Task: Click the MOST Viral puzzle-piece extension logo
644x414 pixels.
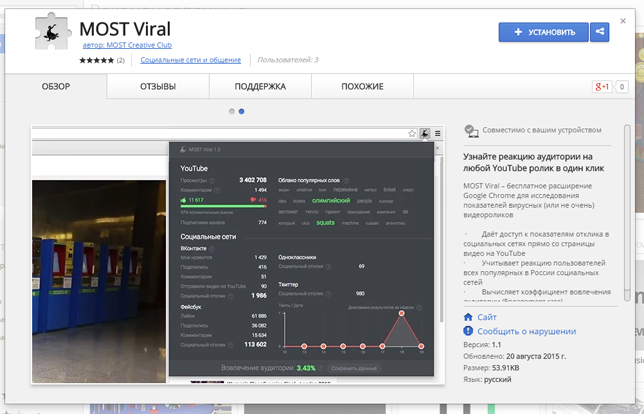Action: coord(53,31)
